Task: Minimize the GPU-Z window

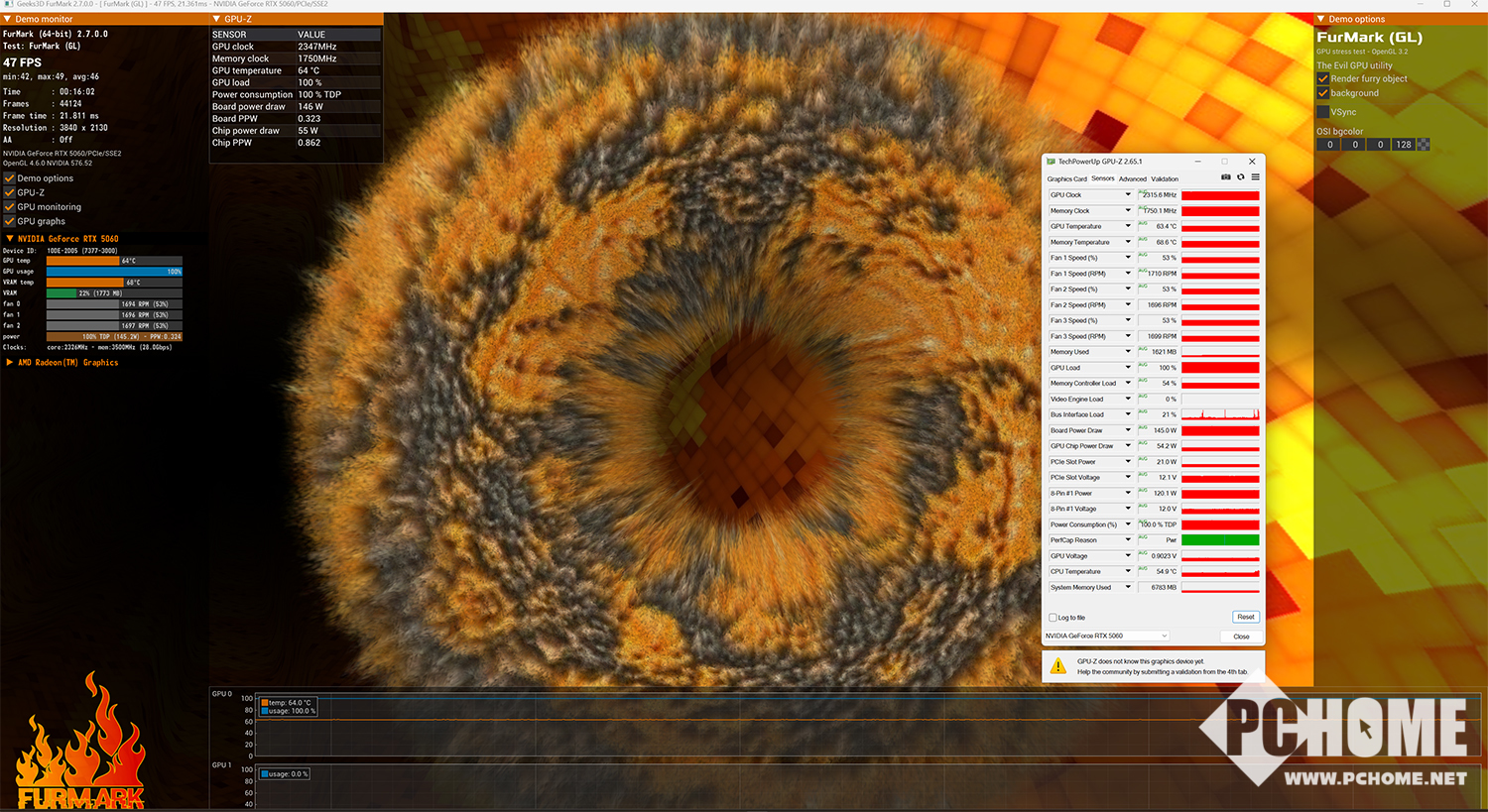Action: coord(1198,162)
